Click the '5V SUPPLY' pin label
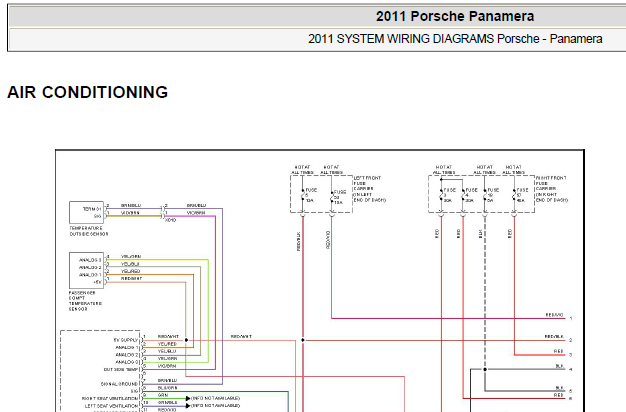Viewport: 626px width, 412px height. coord(125,340)
